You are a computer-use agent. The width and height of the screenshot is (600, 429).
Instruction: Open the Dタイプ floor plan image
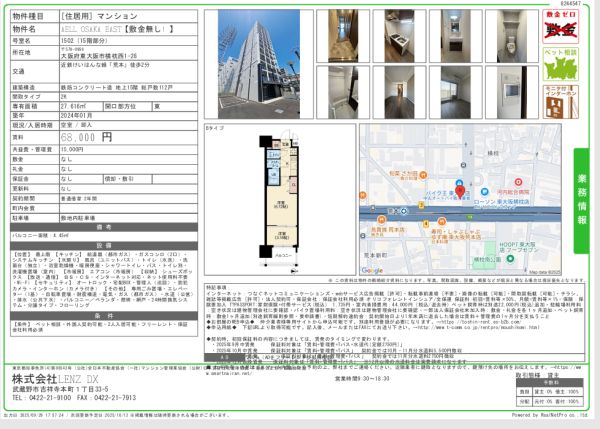(280, 199)
